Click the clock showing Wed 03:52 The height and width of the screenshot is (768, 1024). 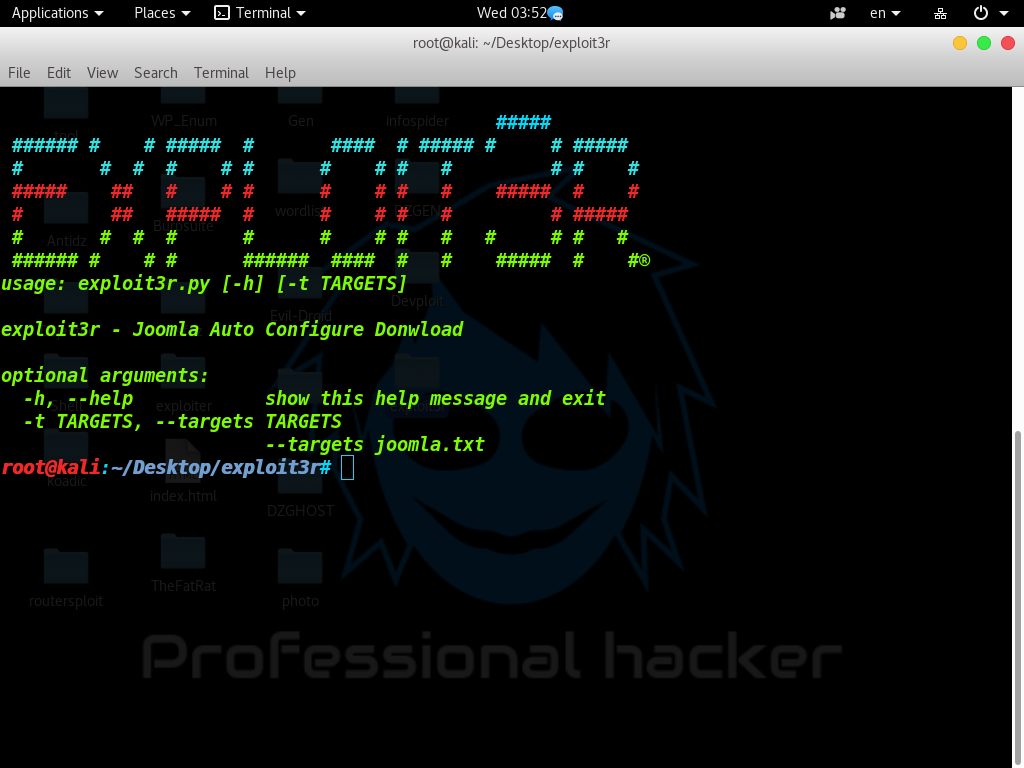coord(511,13)
